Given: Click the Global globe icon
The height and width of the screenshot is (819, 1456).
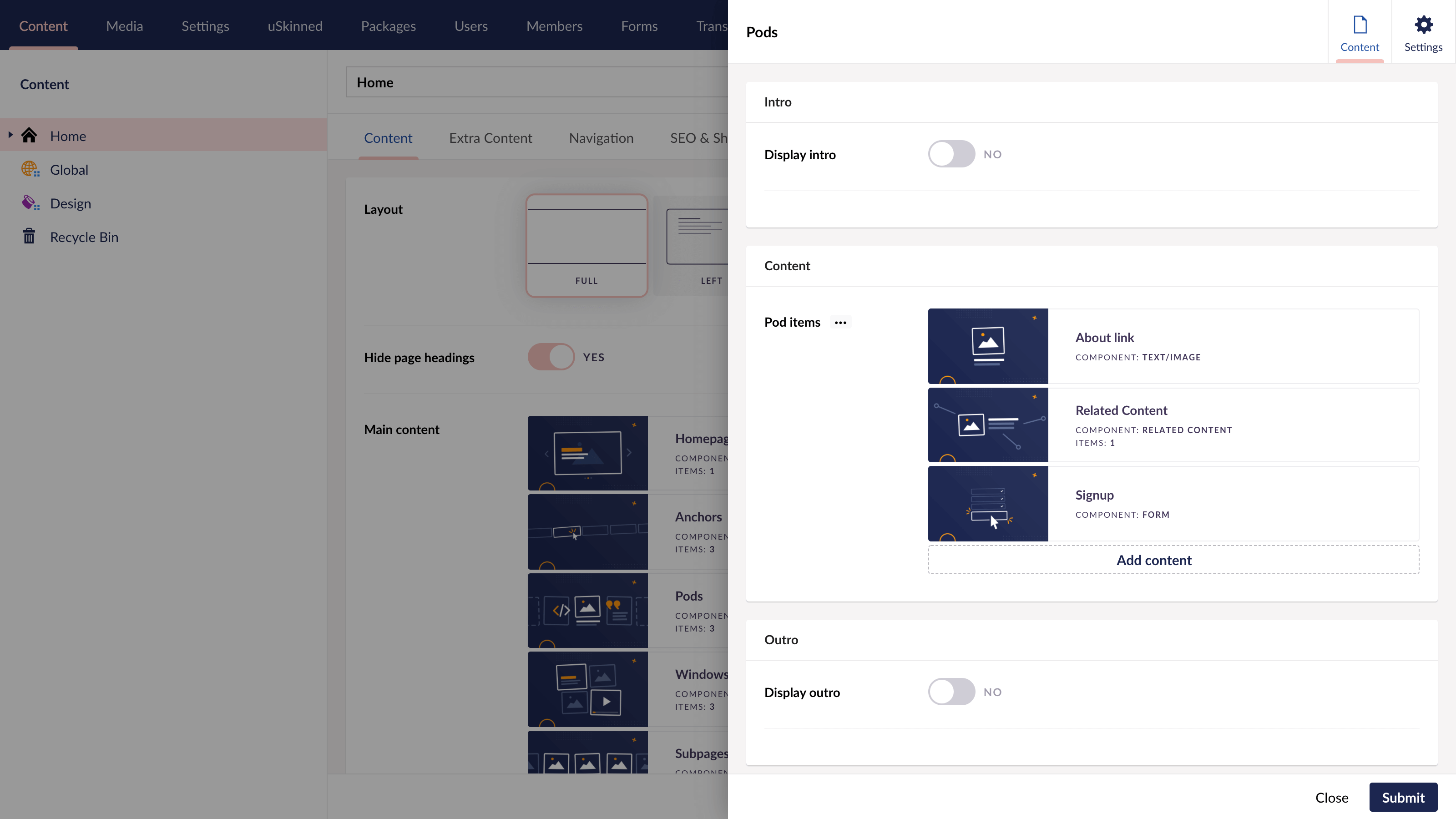Looking at the screenshot, I should (x=30, y=169).
